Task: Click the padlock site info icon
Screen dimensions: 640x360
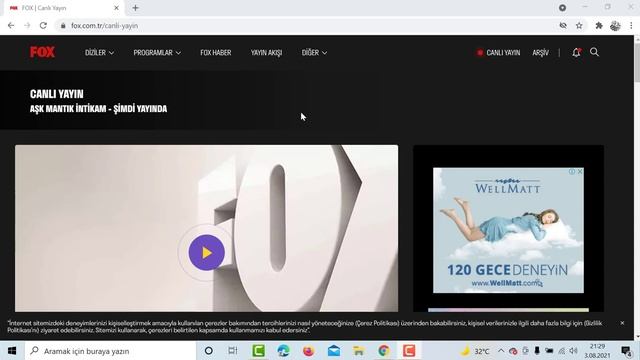Action: click(62, 26)
